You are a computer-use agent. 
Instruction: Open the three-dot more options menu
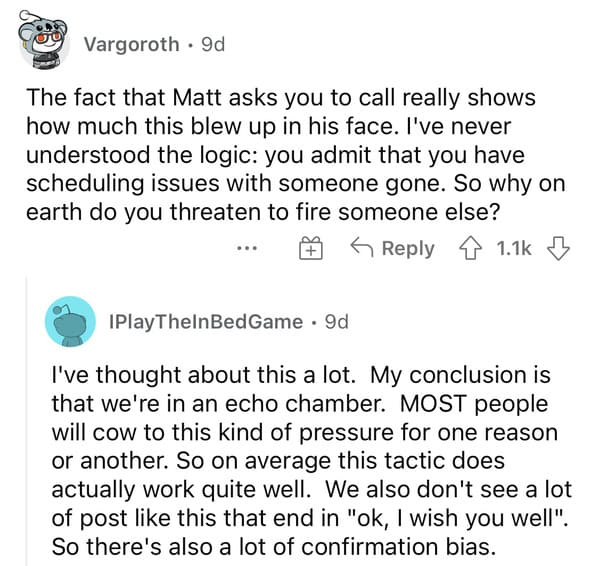[247, 249]
